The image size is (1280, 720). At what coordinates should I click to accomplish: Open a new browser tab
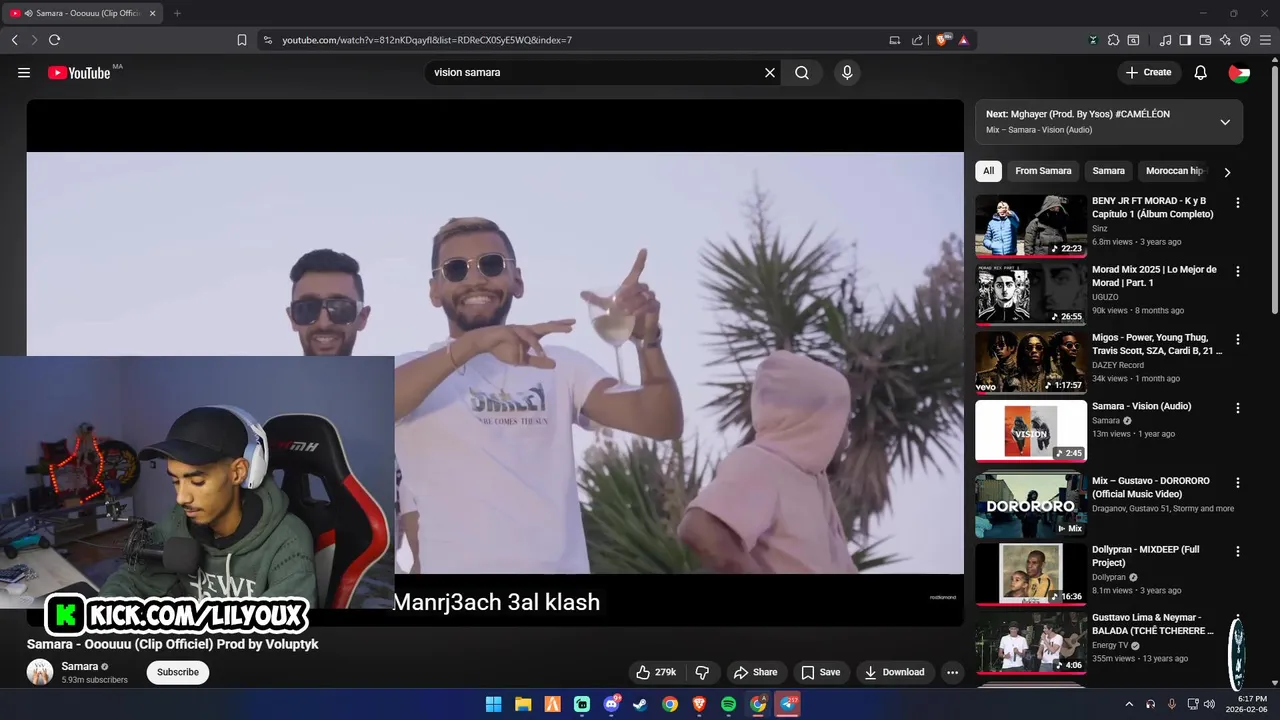[177, 13]
